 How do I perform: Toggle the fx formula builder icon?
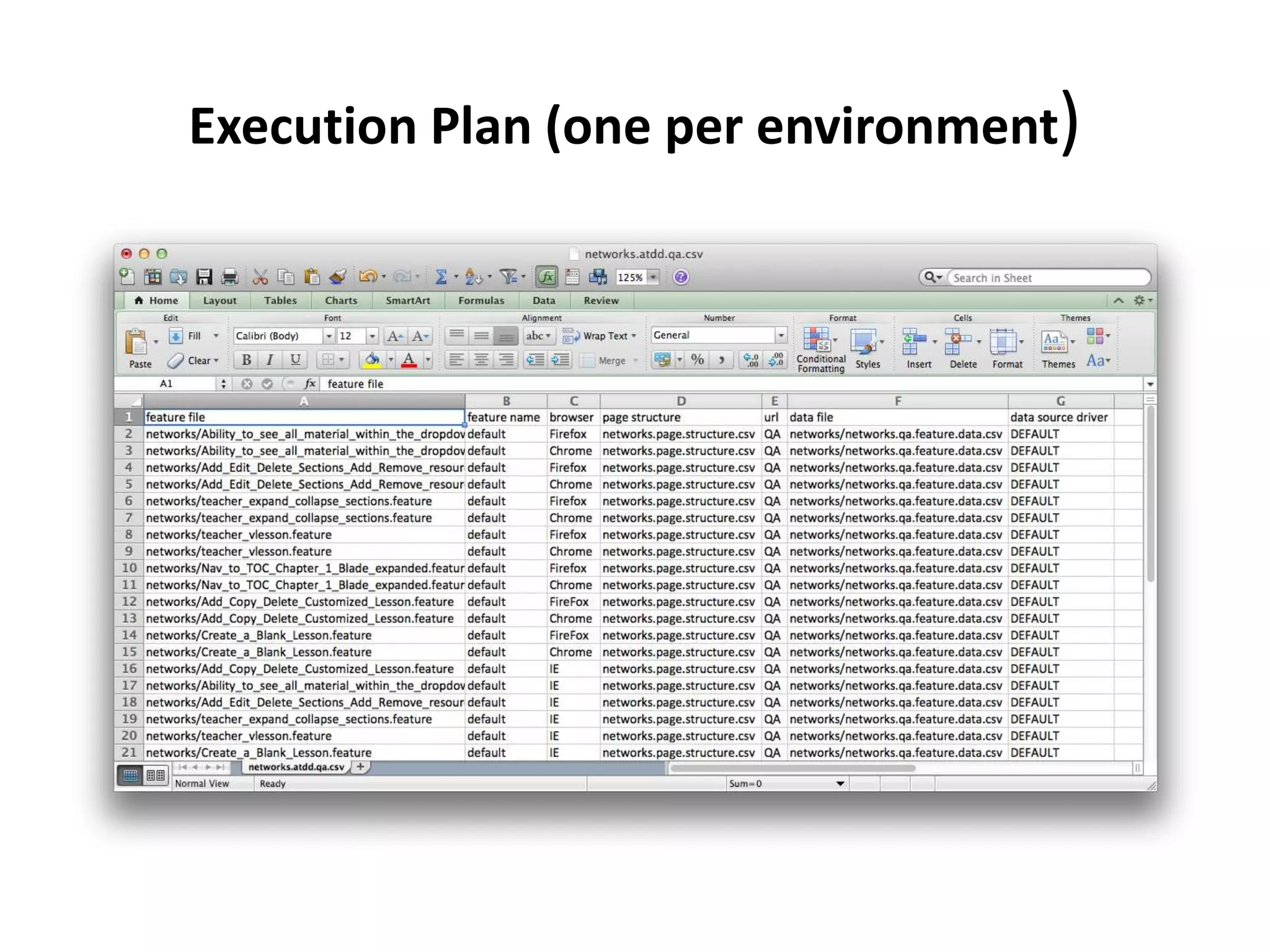coord(547,277)
